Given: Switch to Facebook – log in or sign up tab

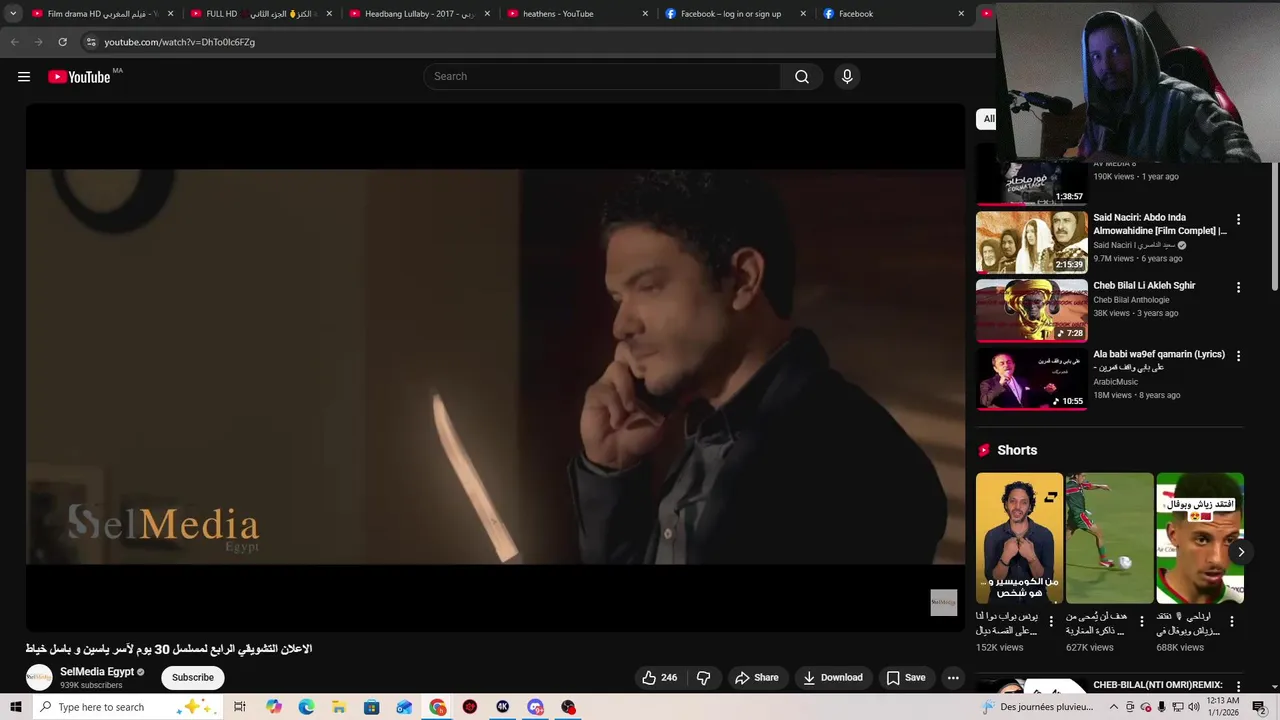Looking at the screenshot, I should (735, 14).
